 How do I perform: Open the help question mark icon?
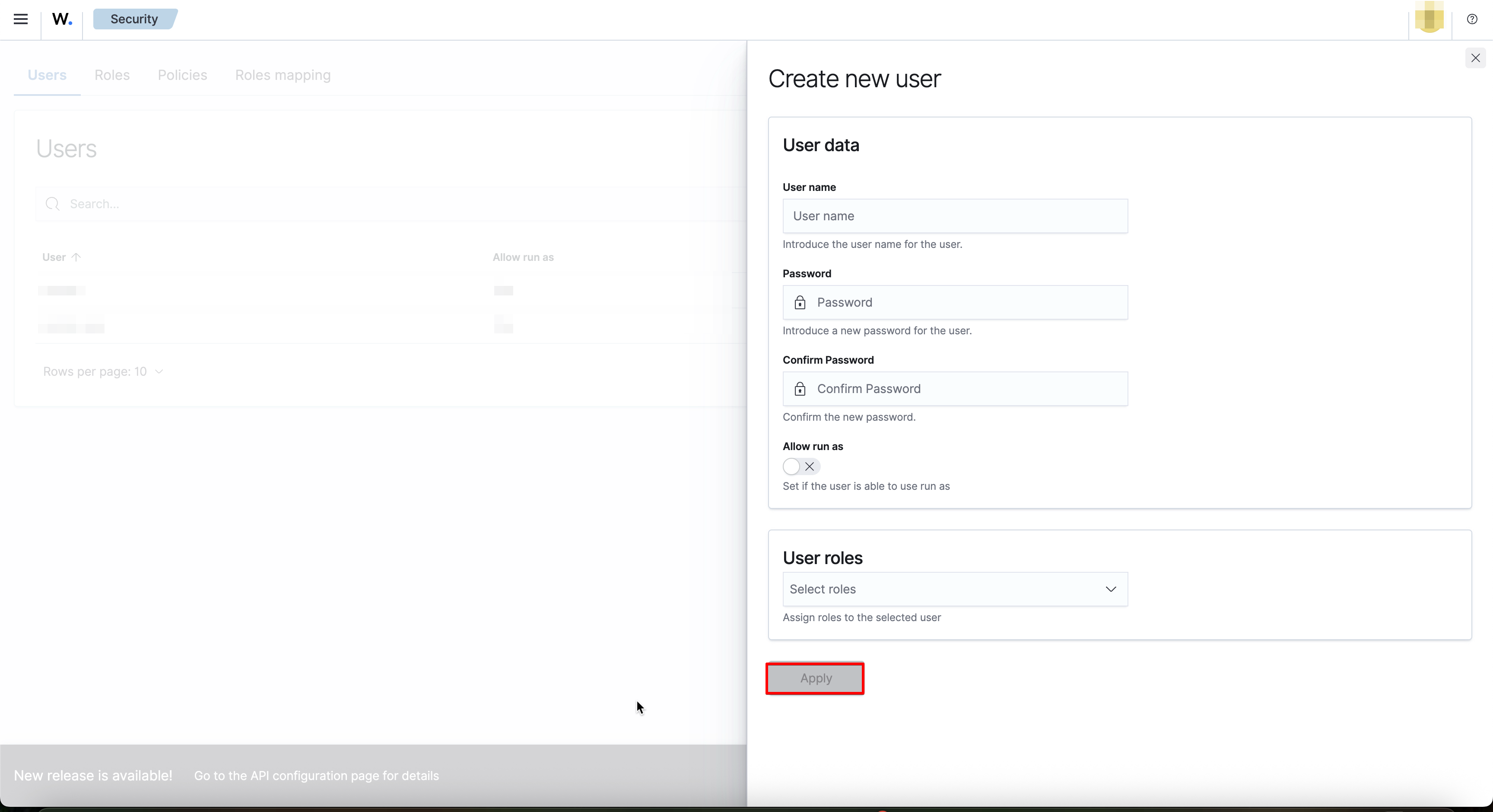coord(1471,19)
